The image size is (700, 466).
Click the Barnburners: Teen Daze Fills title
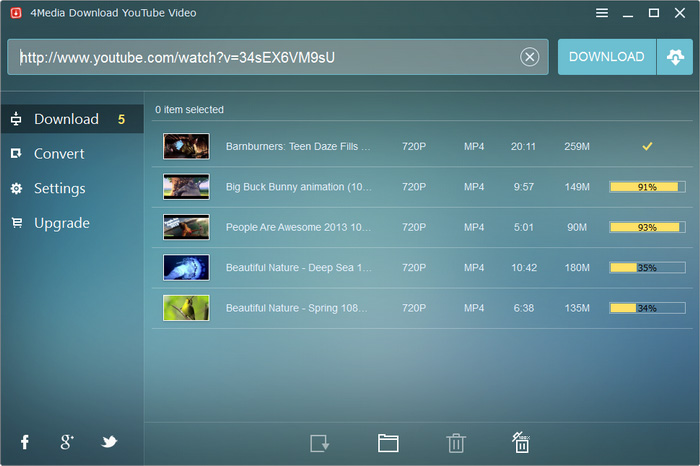tap(298, 146)
